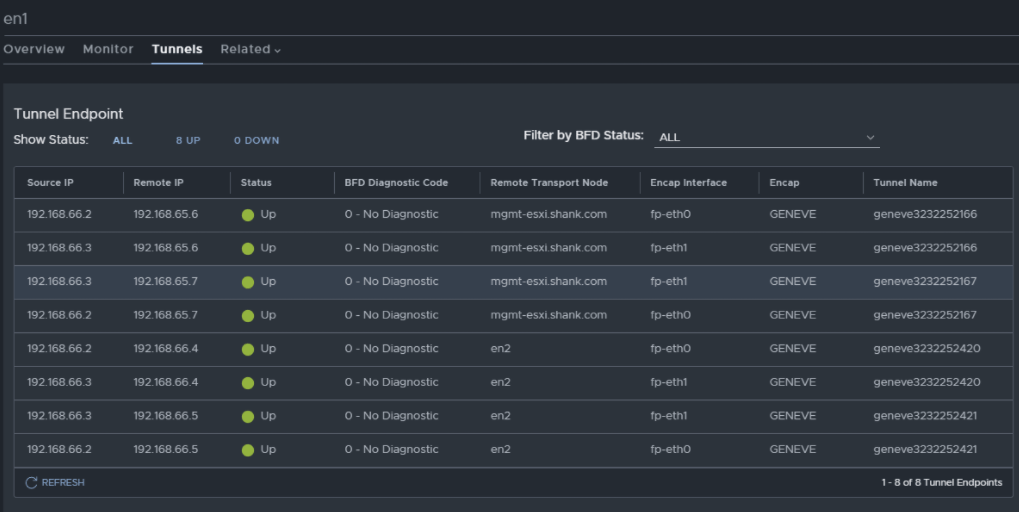Switch to the Overview tab
The height and width of the screenshot is (512, 1019).
pos(34,49)
